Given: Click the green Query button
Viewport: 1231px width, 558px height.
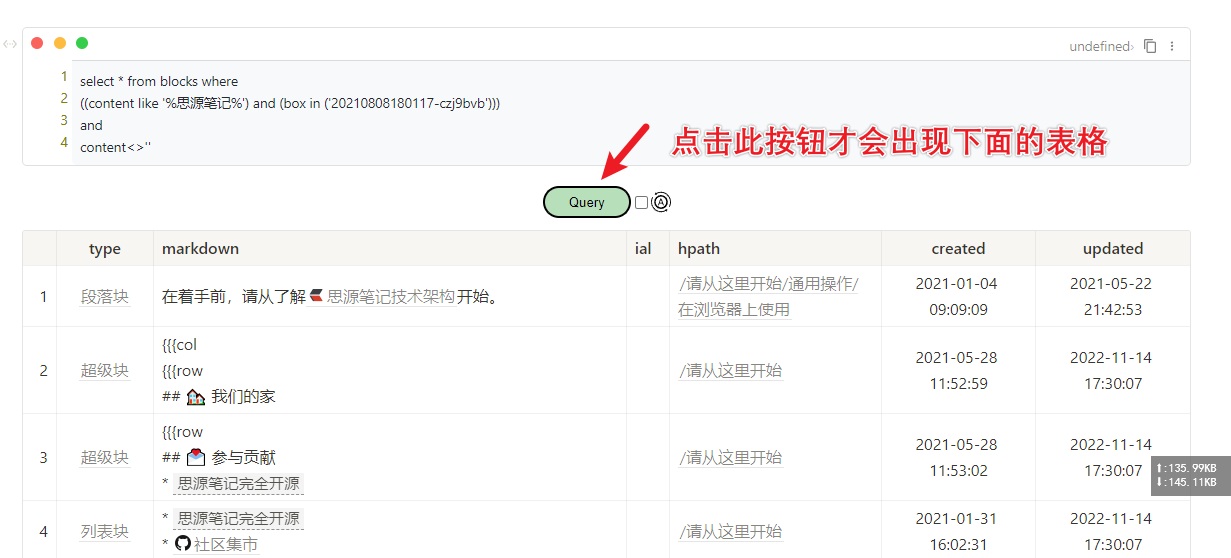Looking at the screenshot, I should 587,202.
